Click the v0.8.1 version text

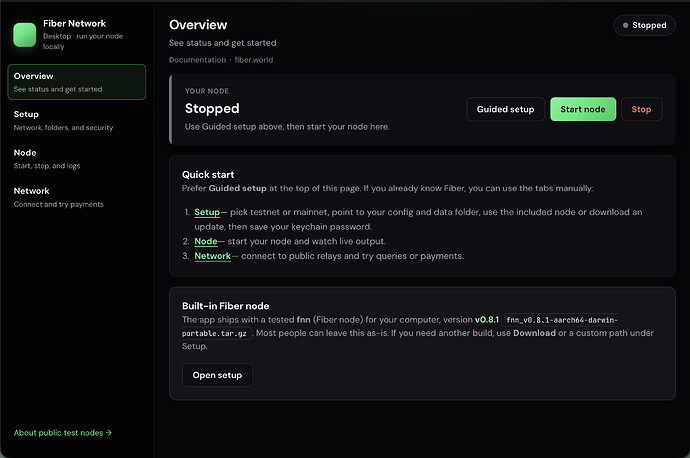click(x=487, y=320)
